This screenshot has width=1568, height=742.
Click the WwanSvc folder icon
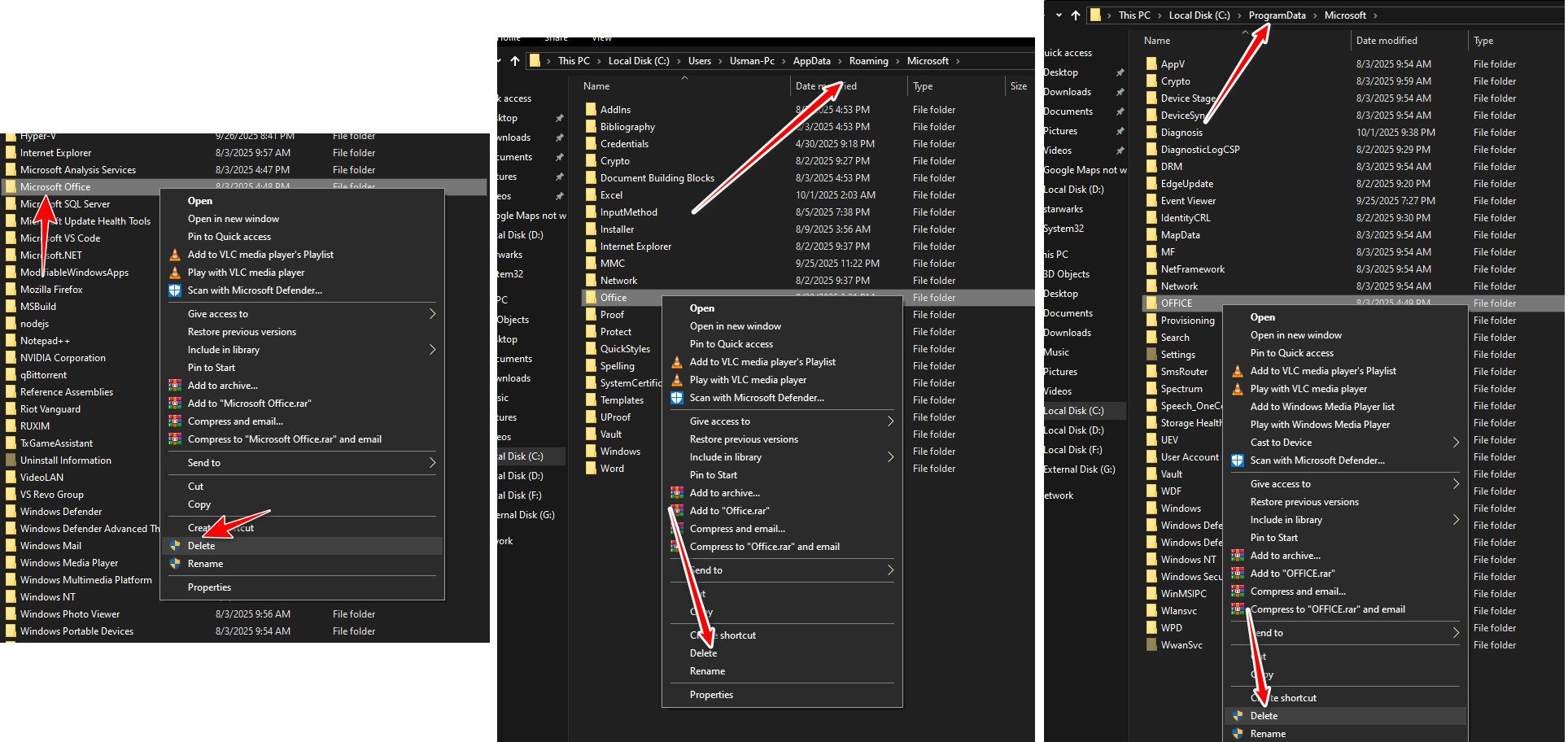point(1151,645)
